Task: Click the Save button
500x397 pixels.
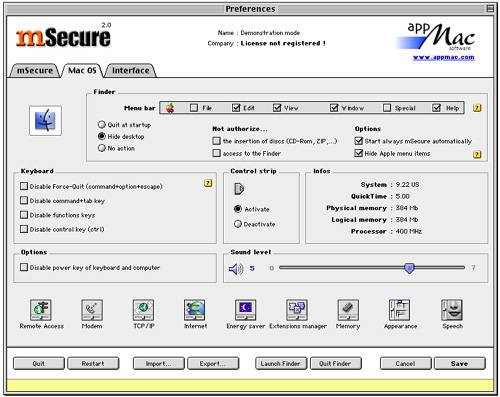Action: pyautogui.click(x=460, y=364)
